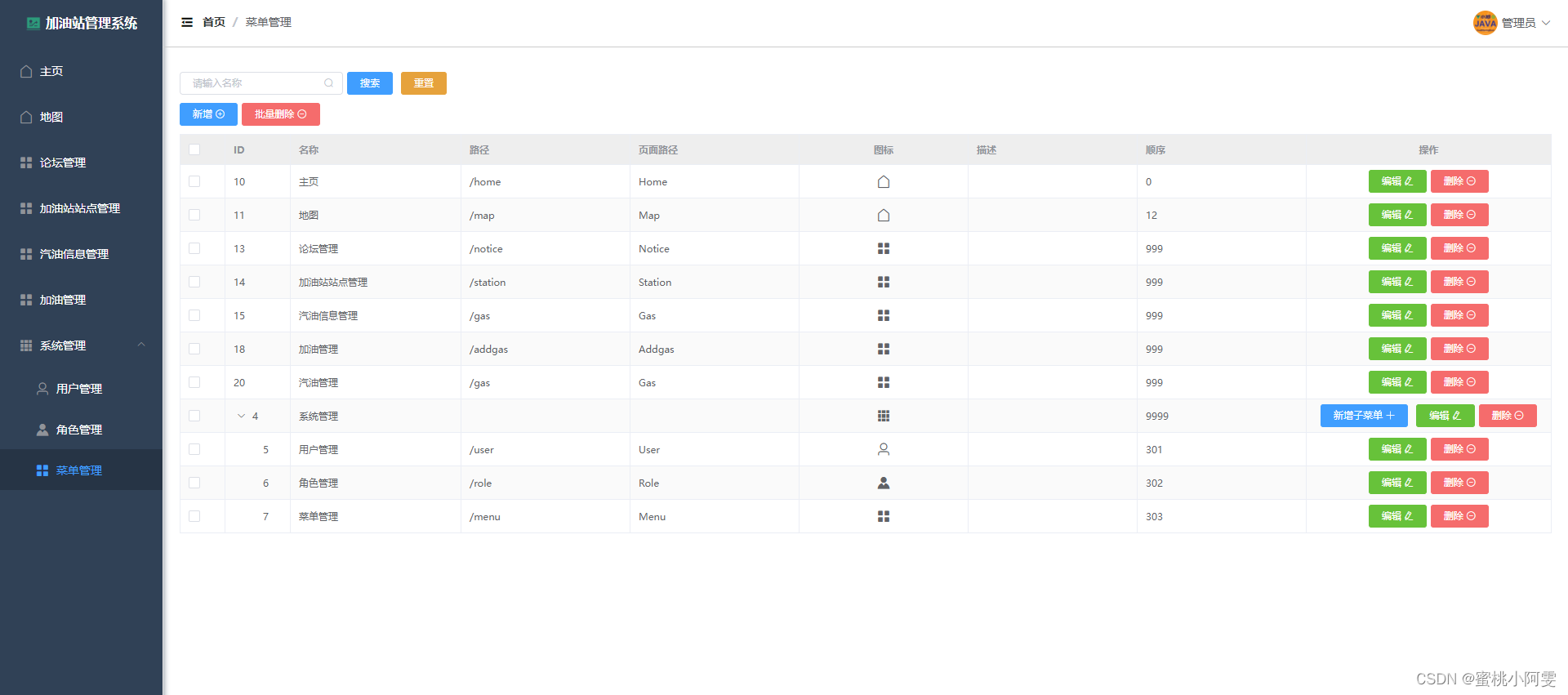The image size is (1568, 695).
Task: Click the orange 重置 button
Action: coord(424,83)
